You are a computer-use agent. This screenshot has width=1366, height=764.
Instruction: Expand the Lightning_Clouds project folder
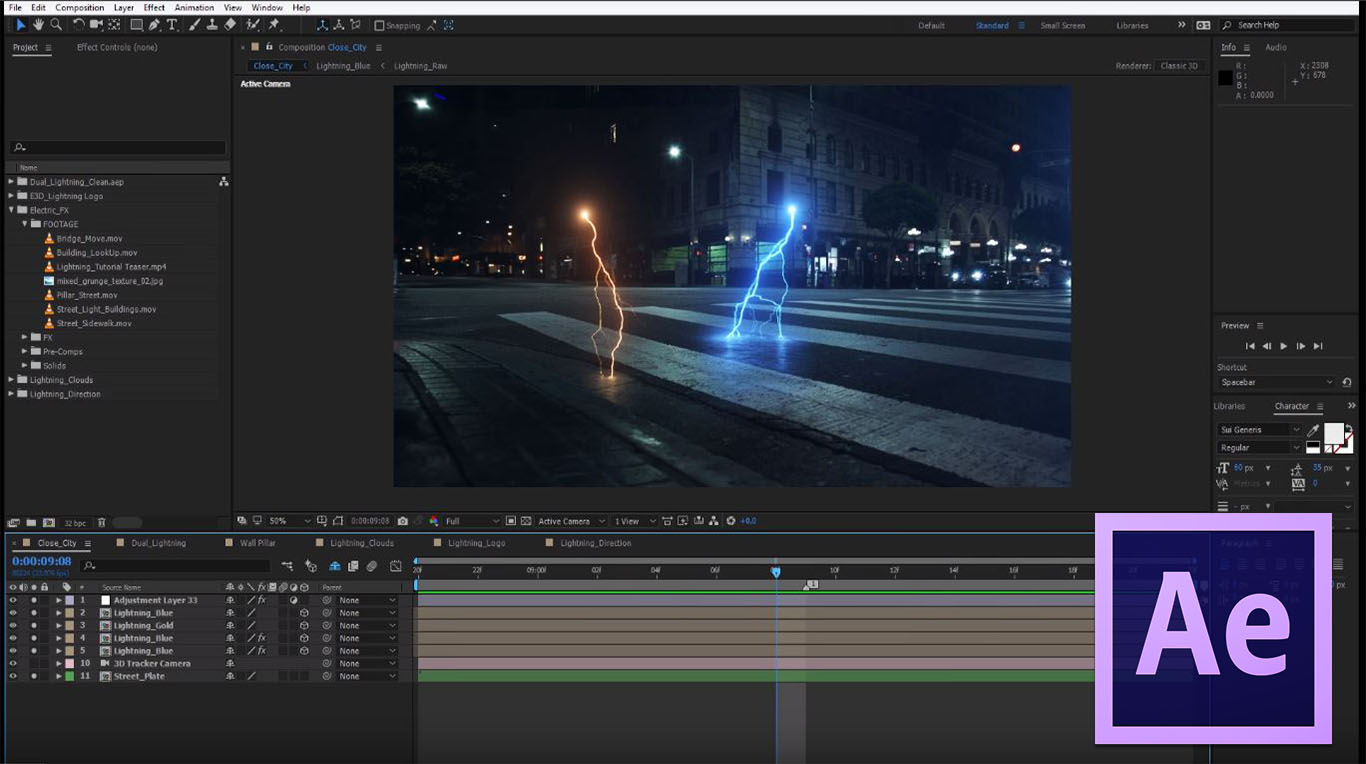coord(12,380)
